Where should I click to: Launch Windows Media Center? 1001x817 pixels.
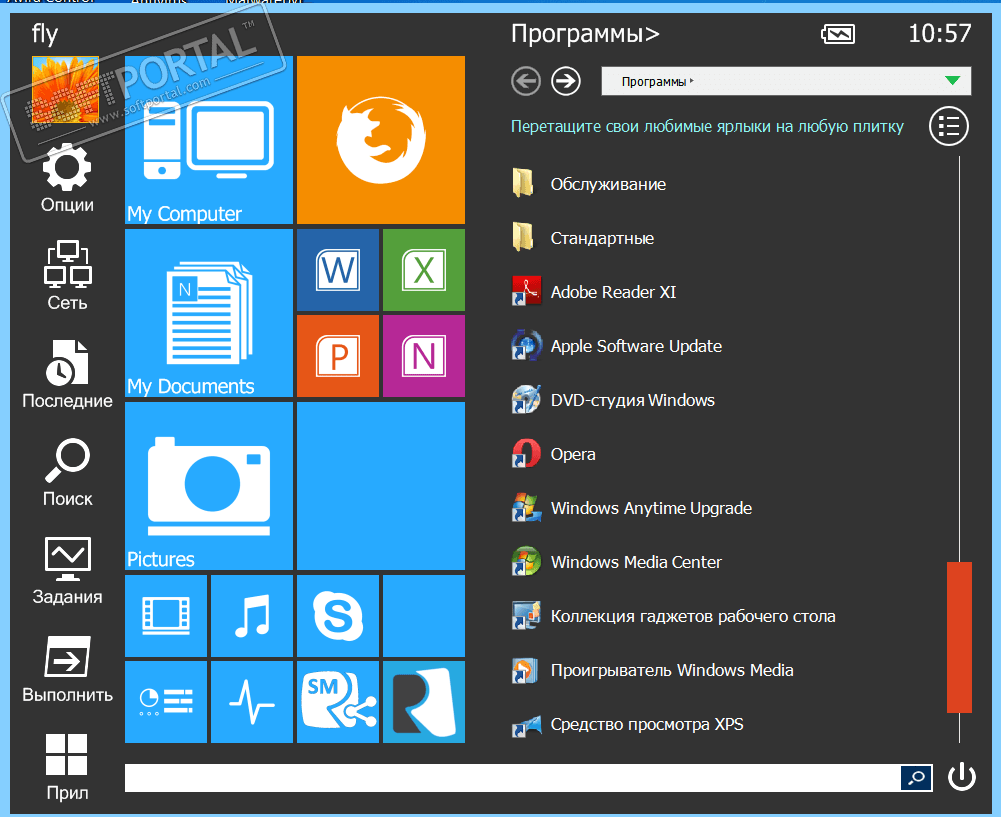click(x=617, y=562)
